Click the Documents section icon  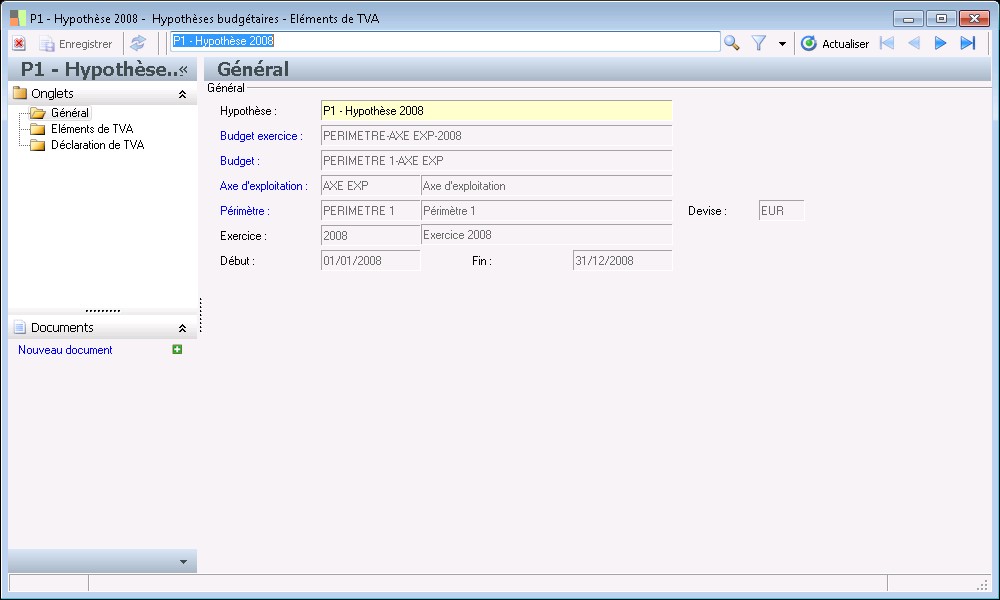point(20,327)
